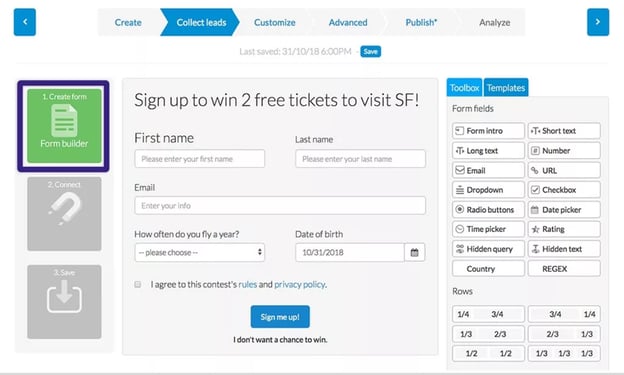Advance to next step with right arrow

pyautogui.click(x=598, y=22)
